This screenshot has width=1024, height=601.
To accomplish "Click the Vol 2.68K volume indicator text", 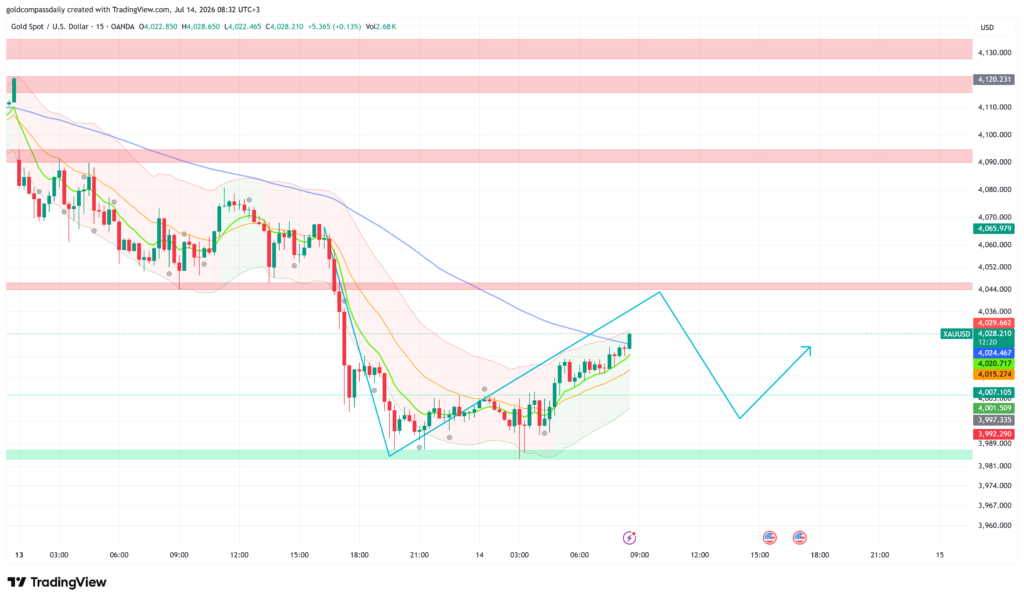I will 381,27.
